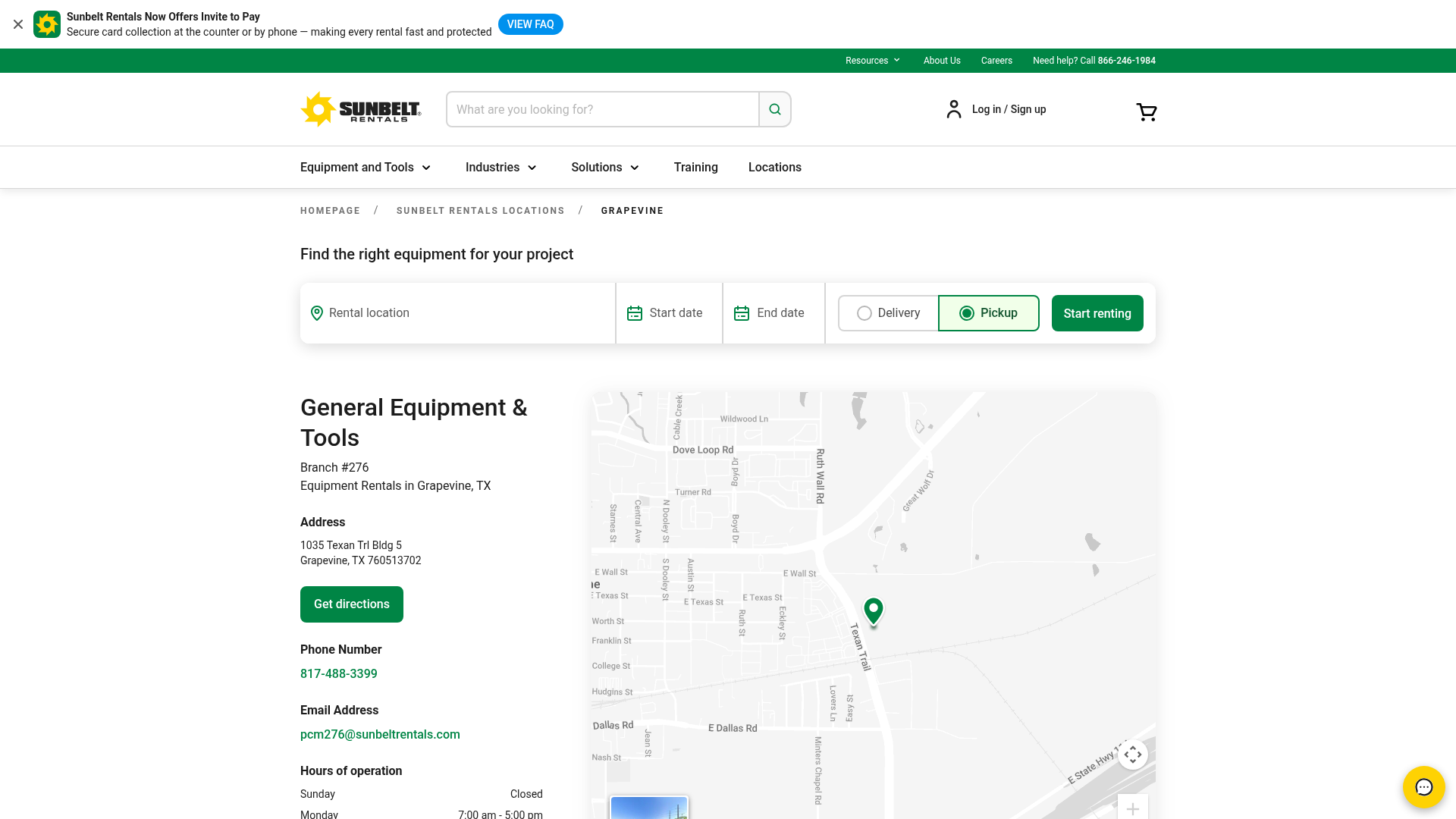The height and width of the screenshot is (819, 1456).
Task: Click the map zoom-in plus control
Action: pyautogui.click(x=1133, y=808)
